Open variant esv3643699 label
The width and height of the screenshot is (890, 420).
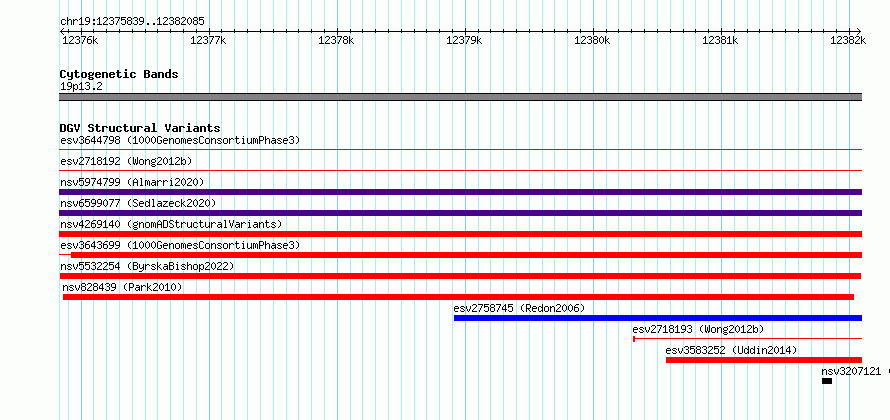tap(180, 245)
